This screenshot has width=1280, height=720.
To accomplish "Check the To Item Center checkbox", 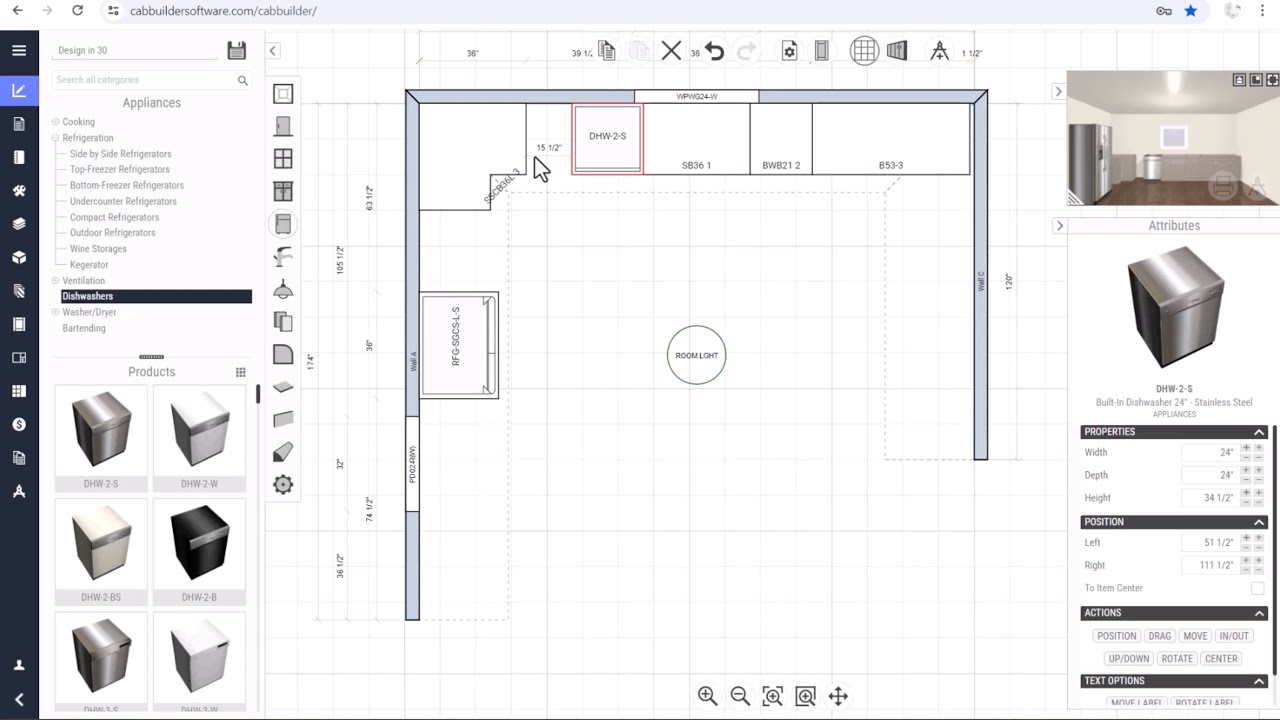I will [x=1258, y=588].
